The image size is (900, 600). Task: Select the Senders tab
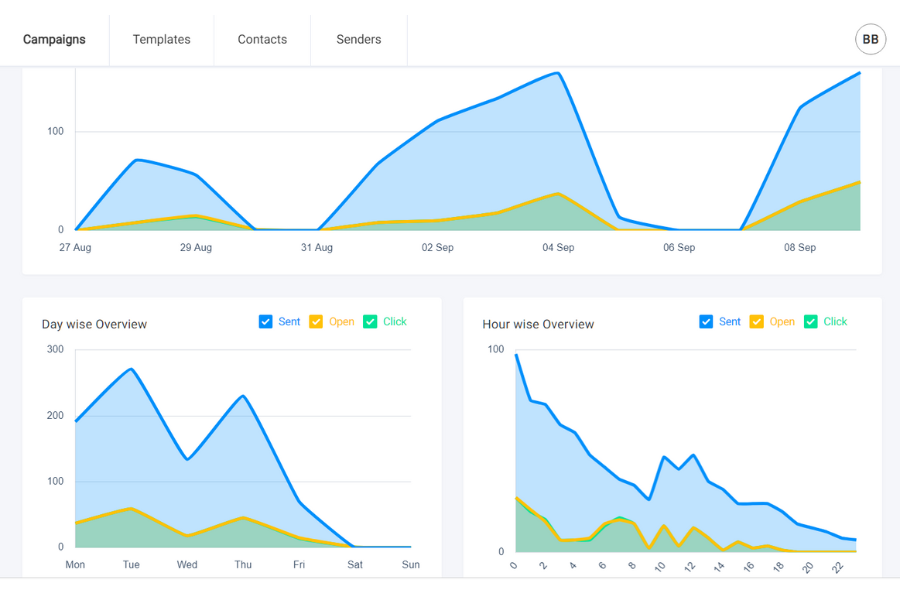pos(358,40)
